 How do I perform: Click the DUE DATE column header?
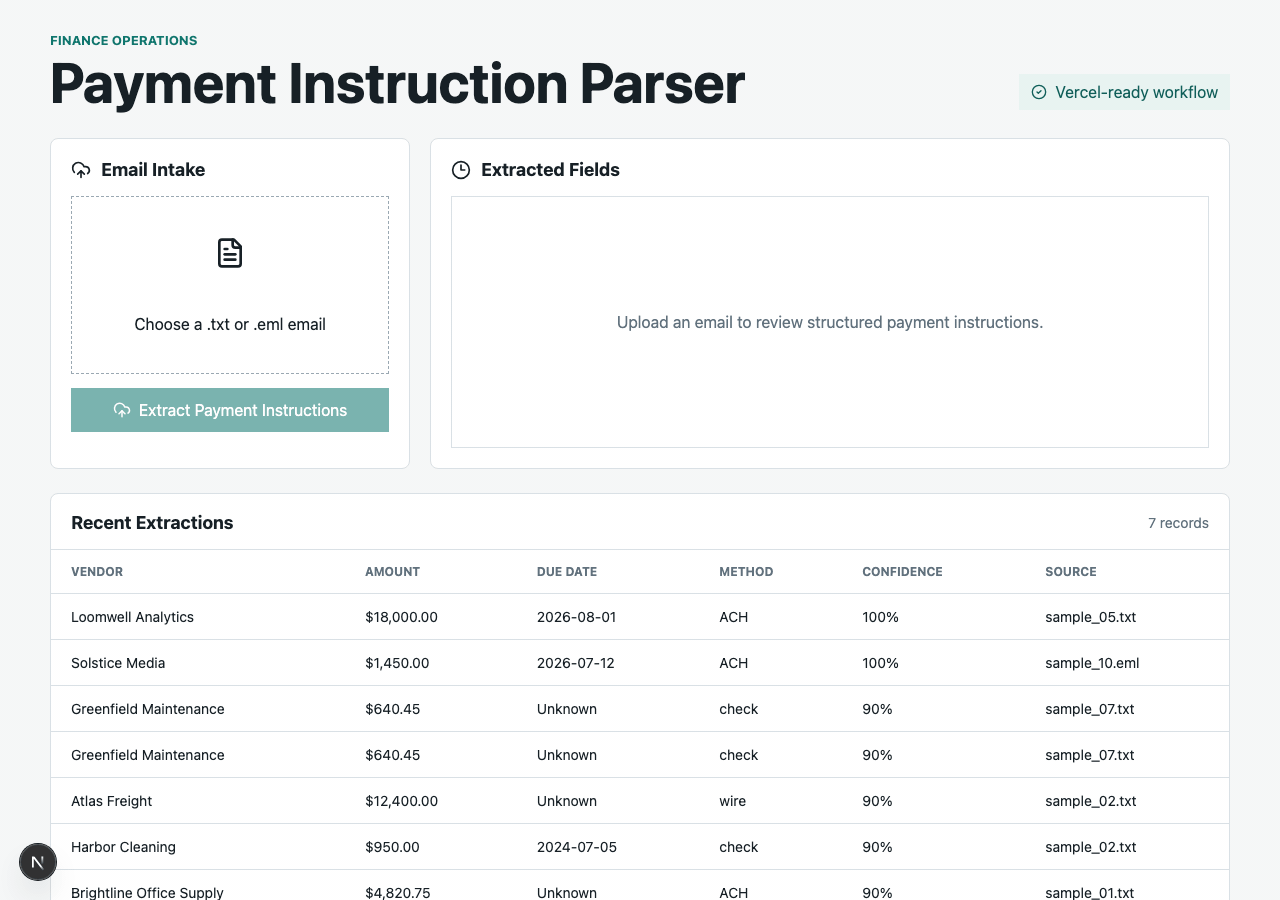(567, 572)
